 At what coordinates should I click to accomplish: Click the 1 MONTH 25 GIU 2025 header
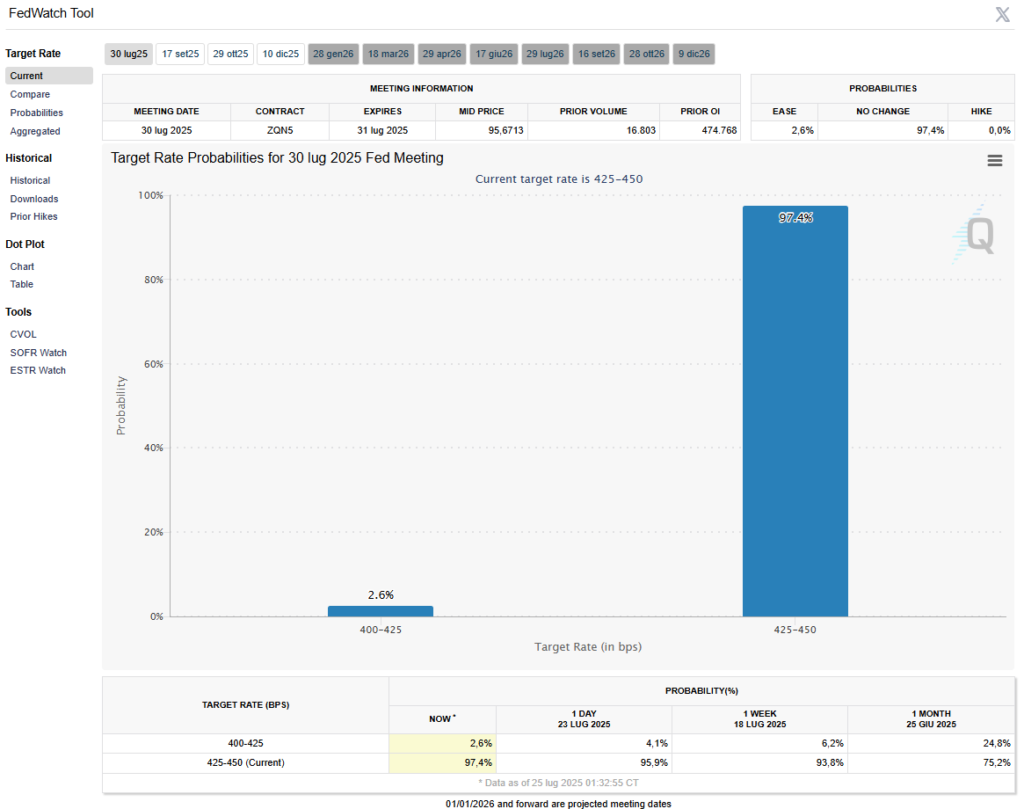click(x=931, y=719)
